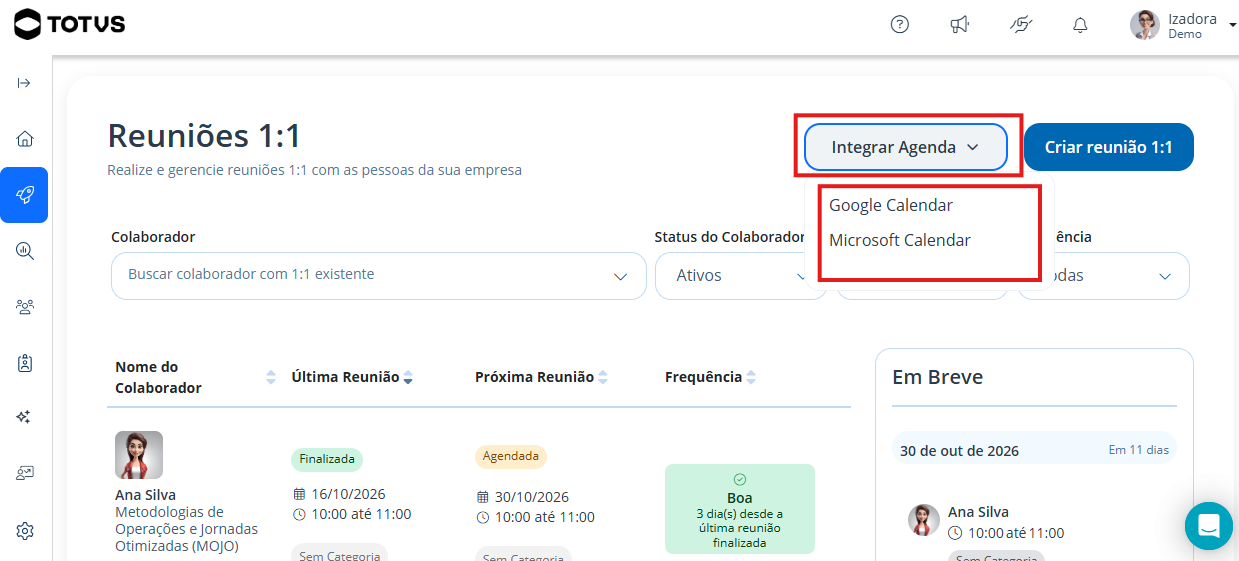This screenshot has height=561, width=1239.
Task: Open the announcements megaphone icon
Action: click(959, 25)
